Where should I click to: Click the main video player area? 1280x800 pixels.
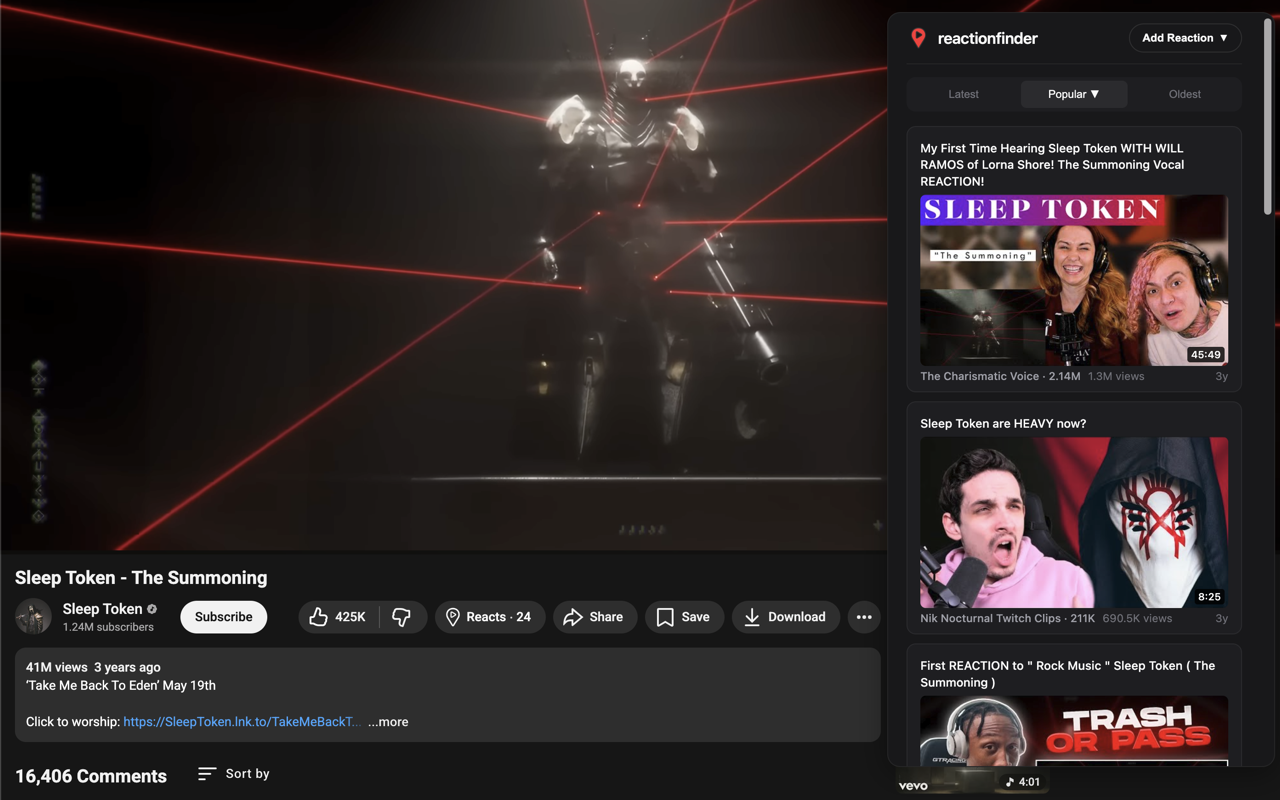tap(443, 275)
